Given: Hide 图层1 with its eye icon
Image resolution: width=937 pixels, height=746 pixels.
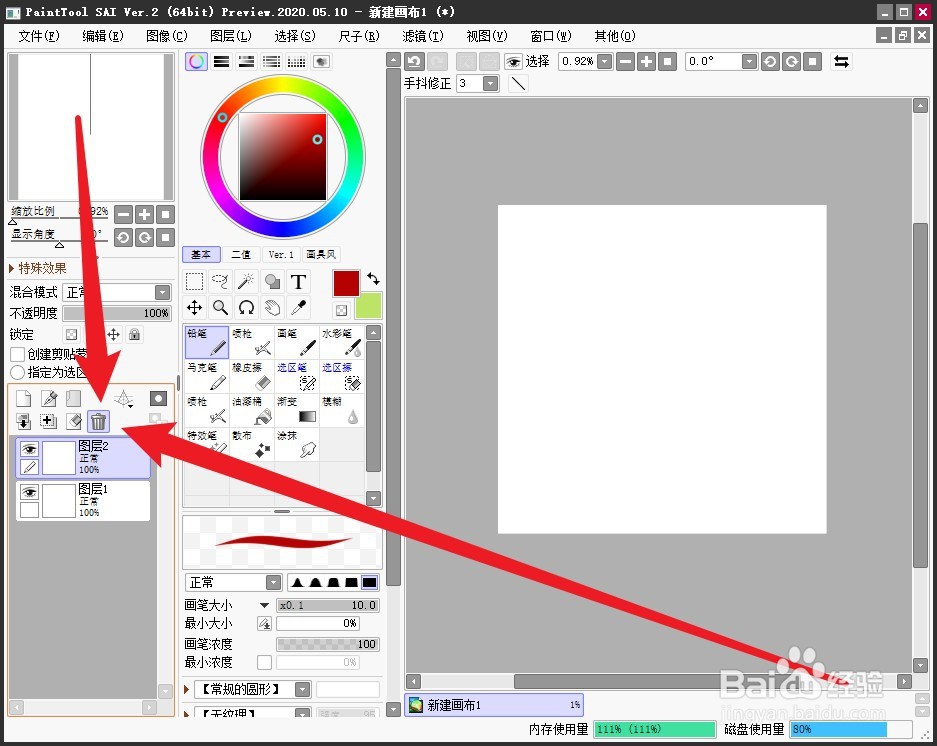Looking at the screenshot, I should coord(29,492).
